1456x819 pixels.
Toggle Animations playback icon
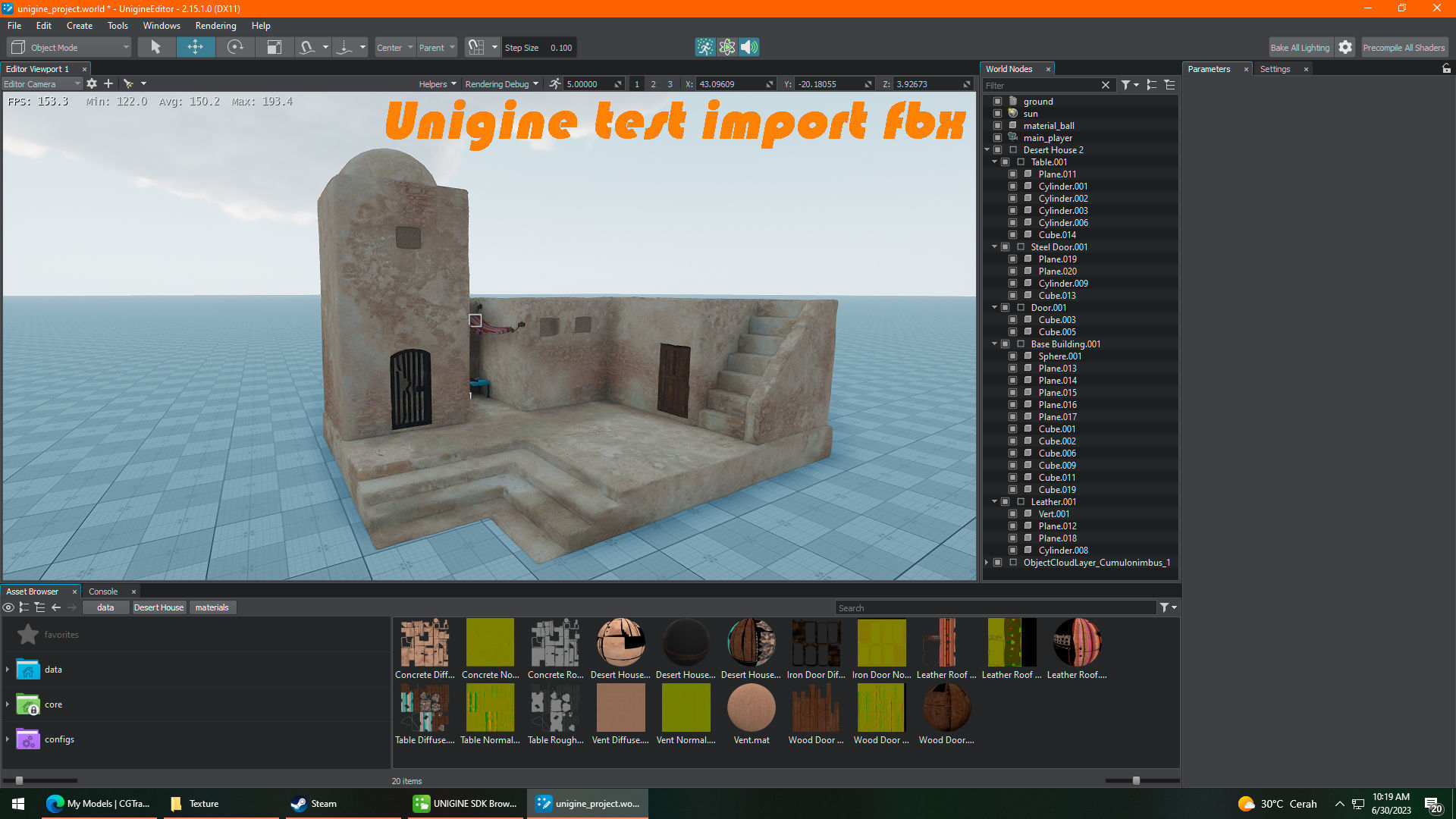click(705, 47)
